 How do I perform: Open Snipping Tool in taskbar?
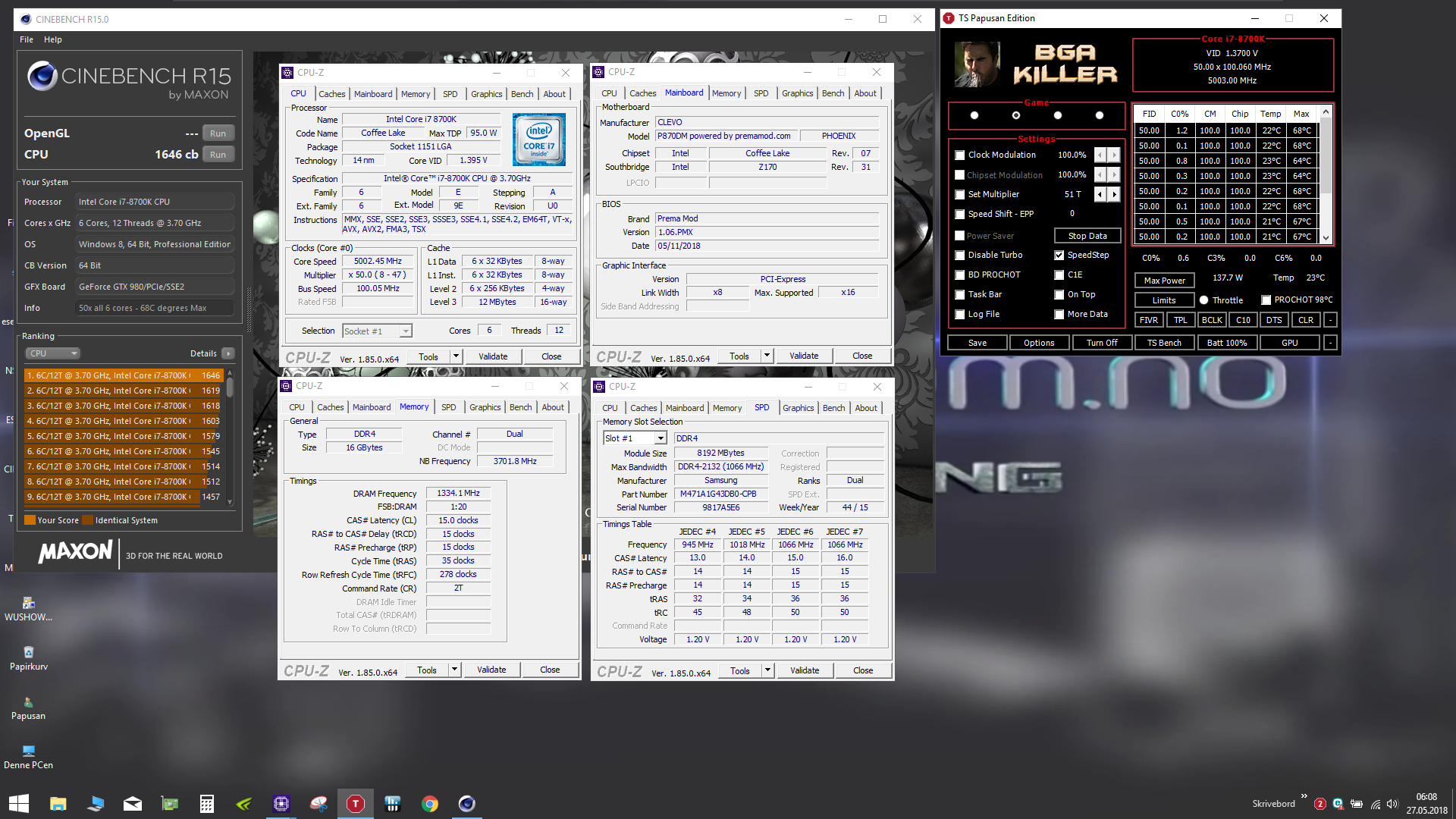point(318,803)
